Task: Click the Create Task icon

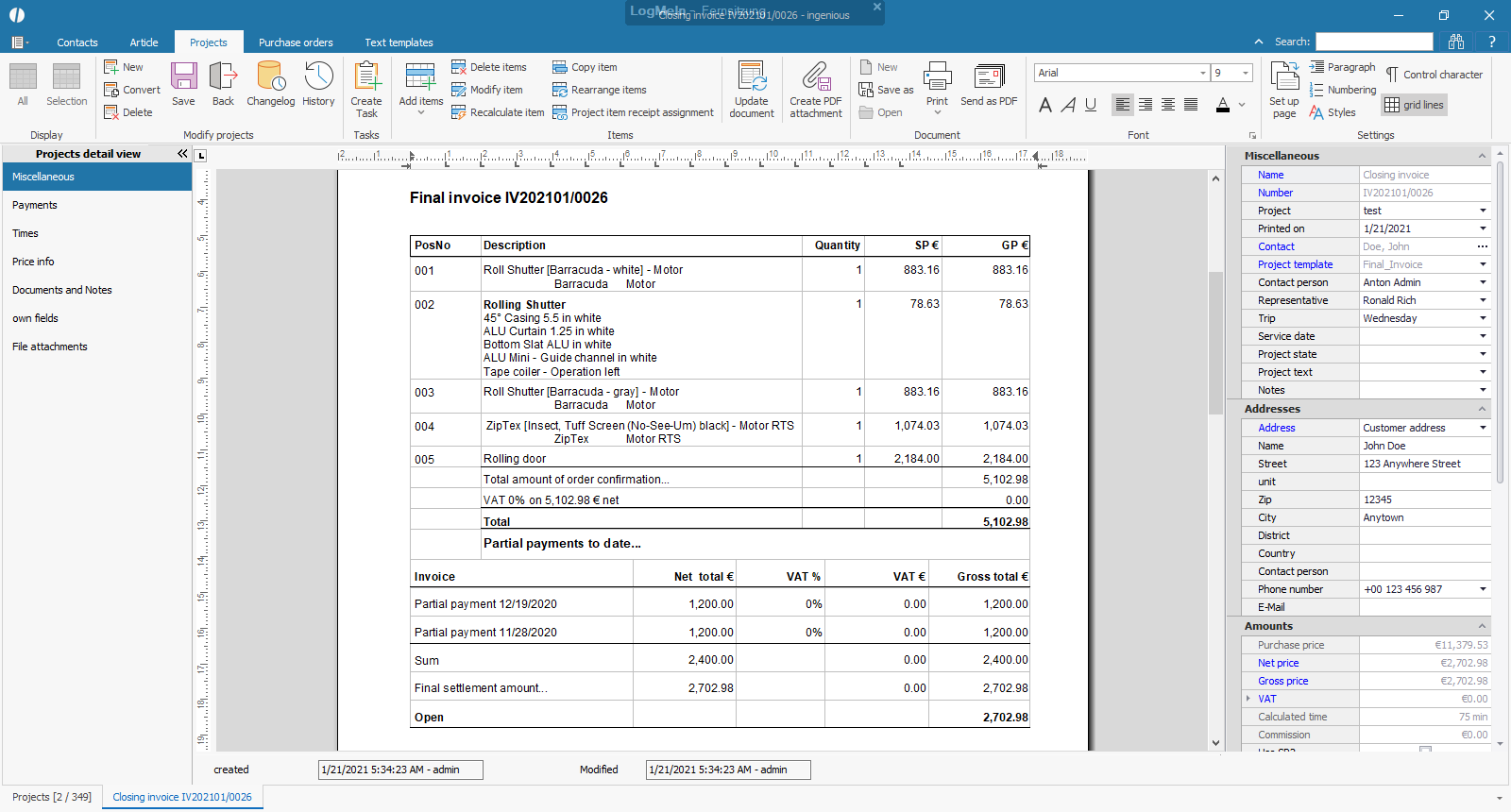Action: (x=366, y=87)
